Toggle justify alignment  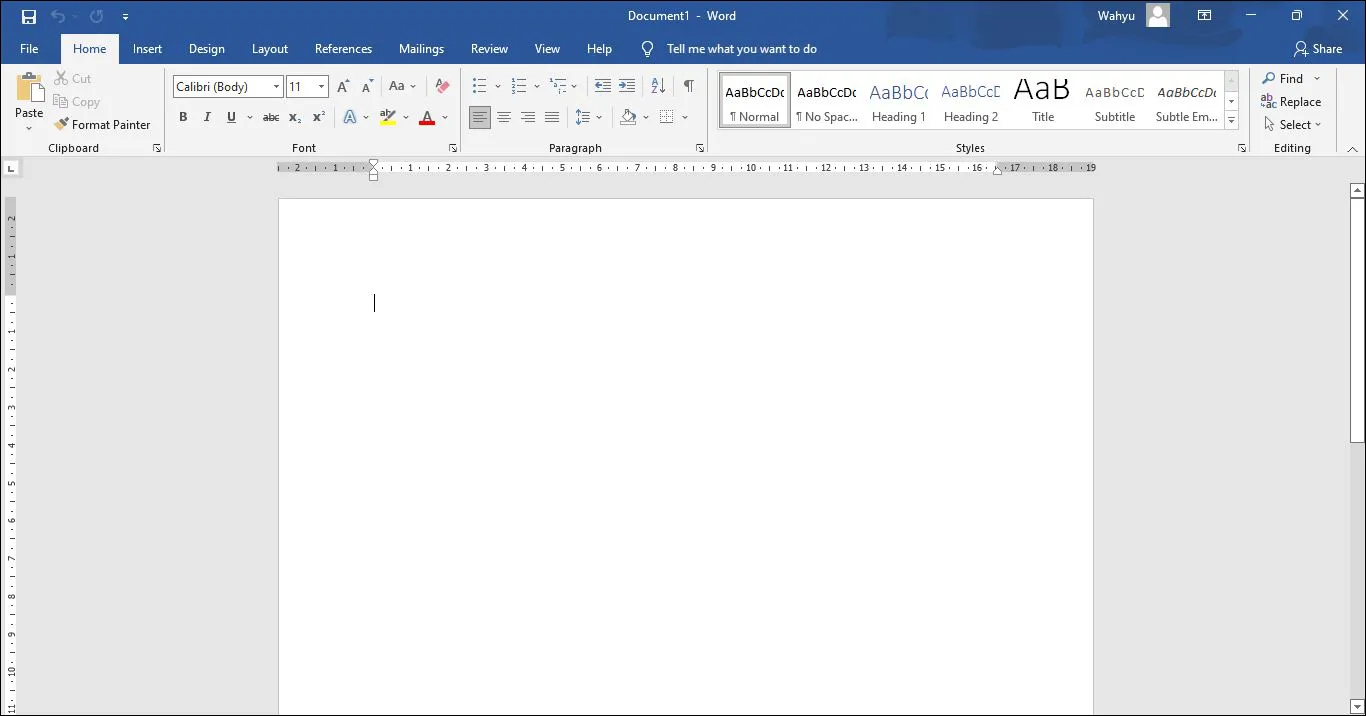552,117
